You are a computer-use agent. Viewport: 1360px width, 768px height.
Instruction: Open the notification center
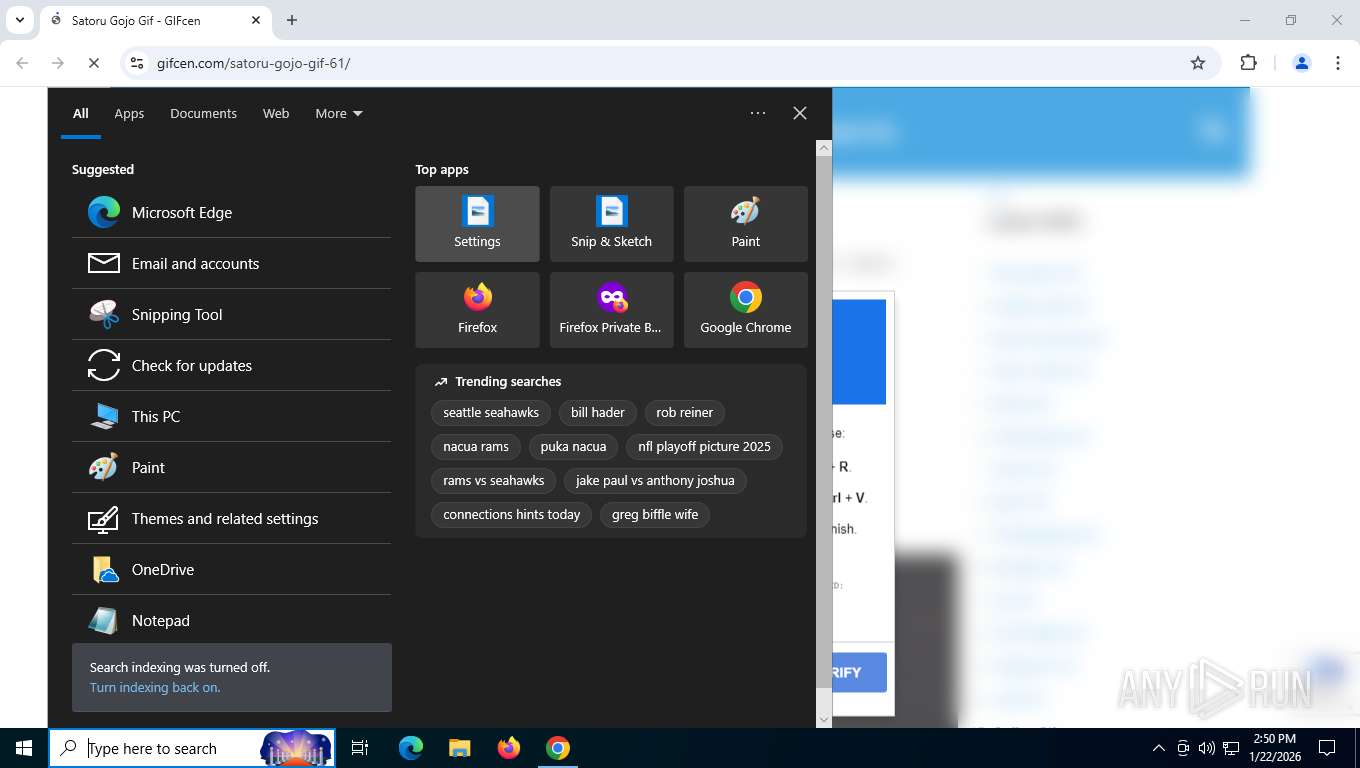click(x=1327, y=748)
